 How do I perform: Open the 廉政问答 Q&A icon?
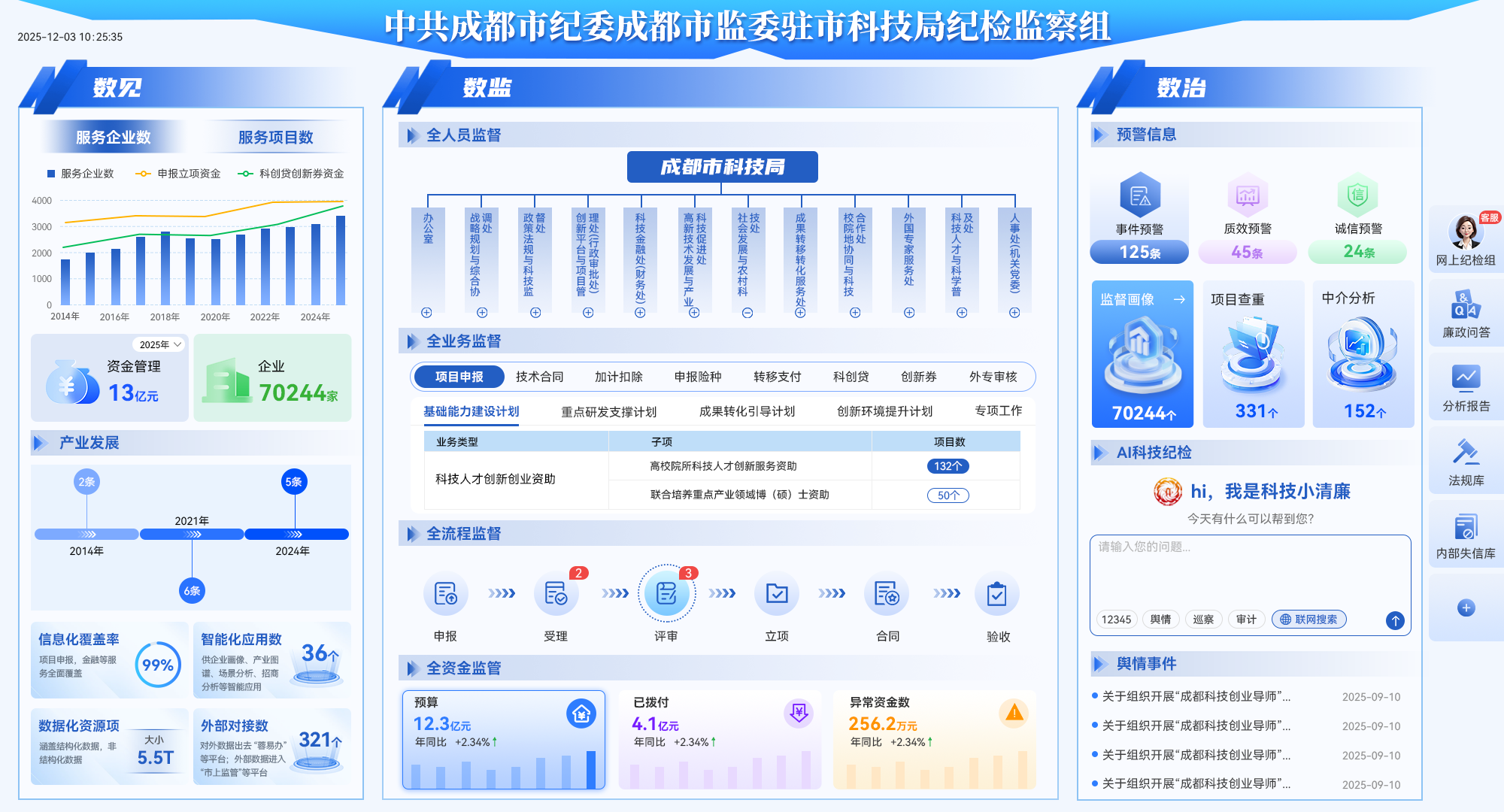(1465, 305)
